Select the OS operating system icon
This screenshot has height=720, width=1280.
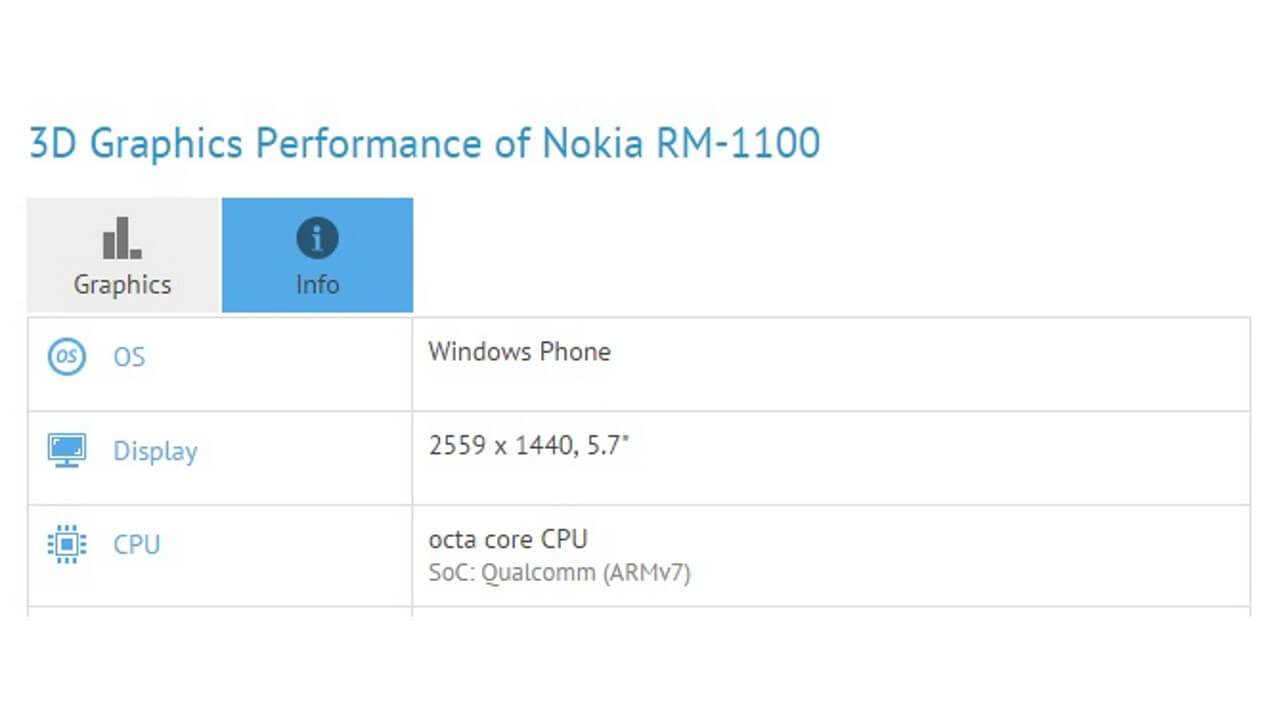pyautogui.click(x=66, y=356)
